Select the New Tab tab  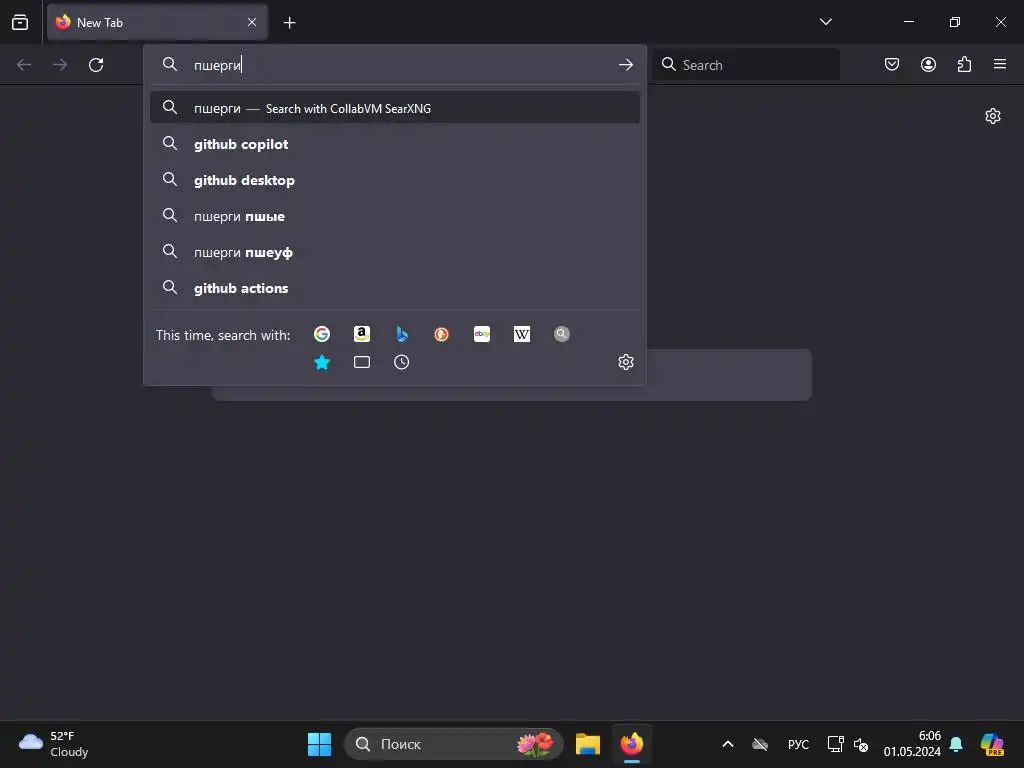pos(157,22)
